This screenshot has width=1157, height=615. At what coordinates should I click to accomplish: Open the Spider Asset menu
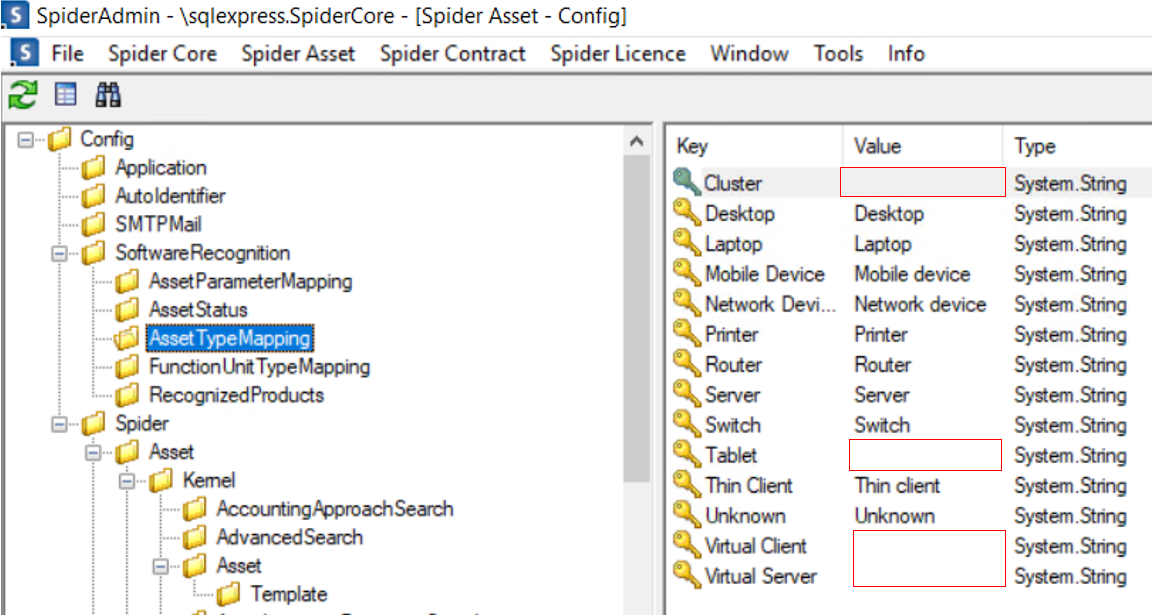[x=298, y=54]
